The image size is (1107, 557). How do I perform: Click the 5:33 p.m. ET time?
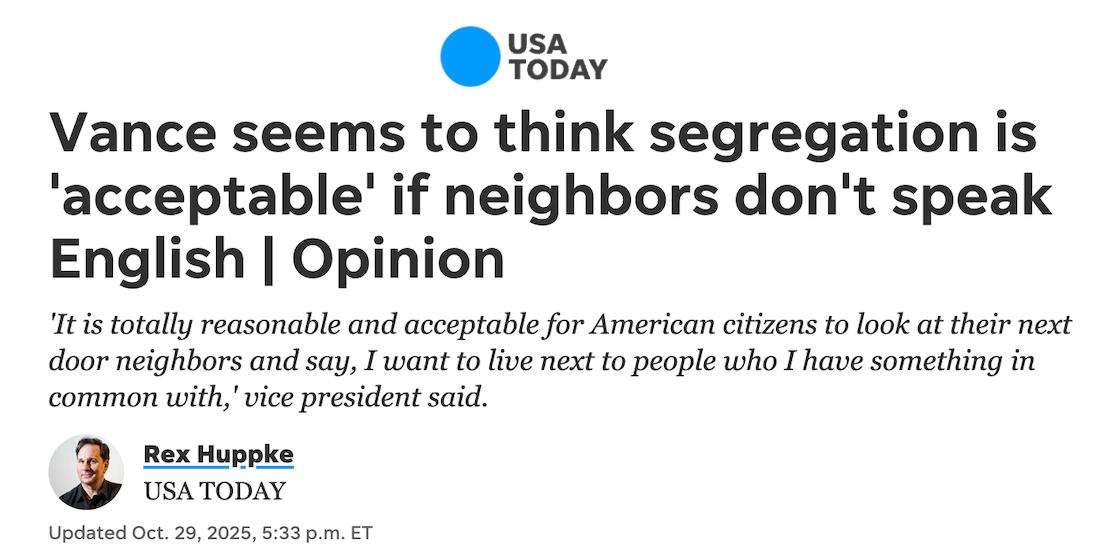tap(310, 533)
